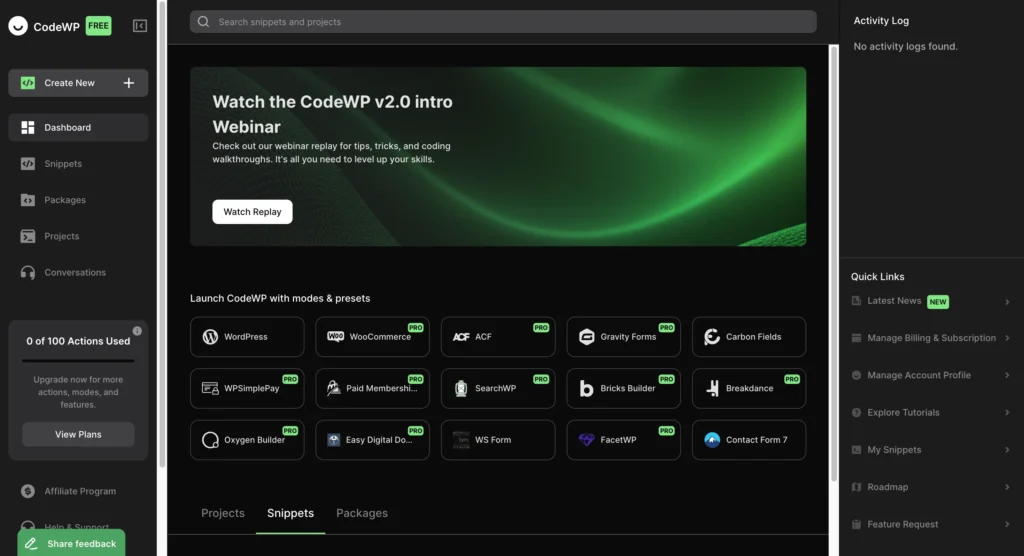Click the Easy Digital Downloads logo icon
This screenshot has height=556, width=1024.
(334, 440)
